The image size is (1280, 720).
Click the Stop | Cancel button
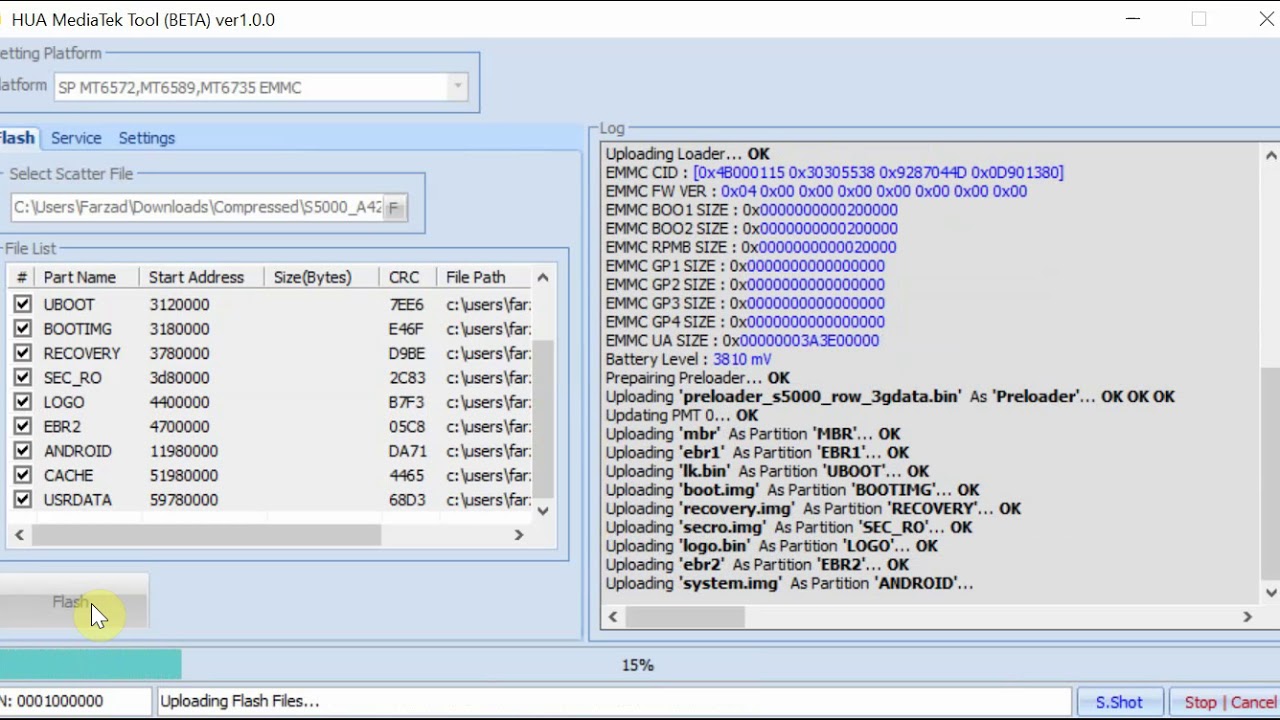(x=1226, y=702)
